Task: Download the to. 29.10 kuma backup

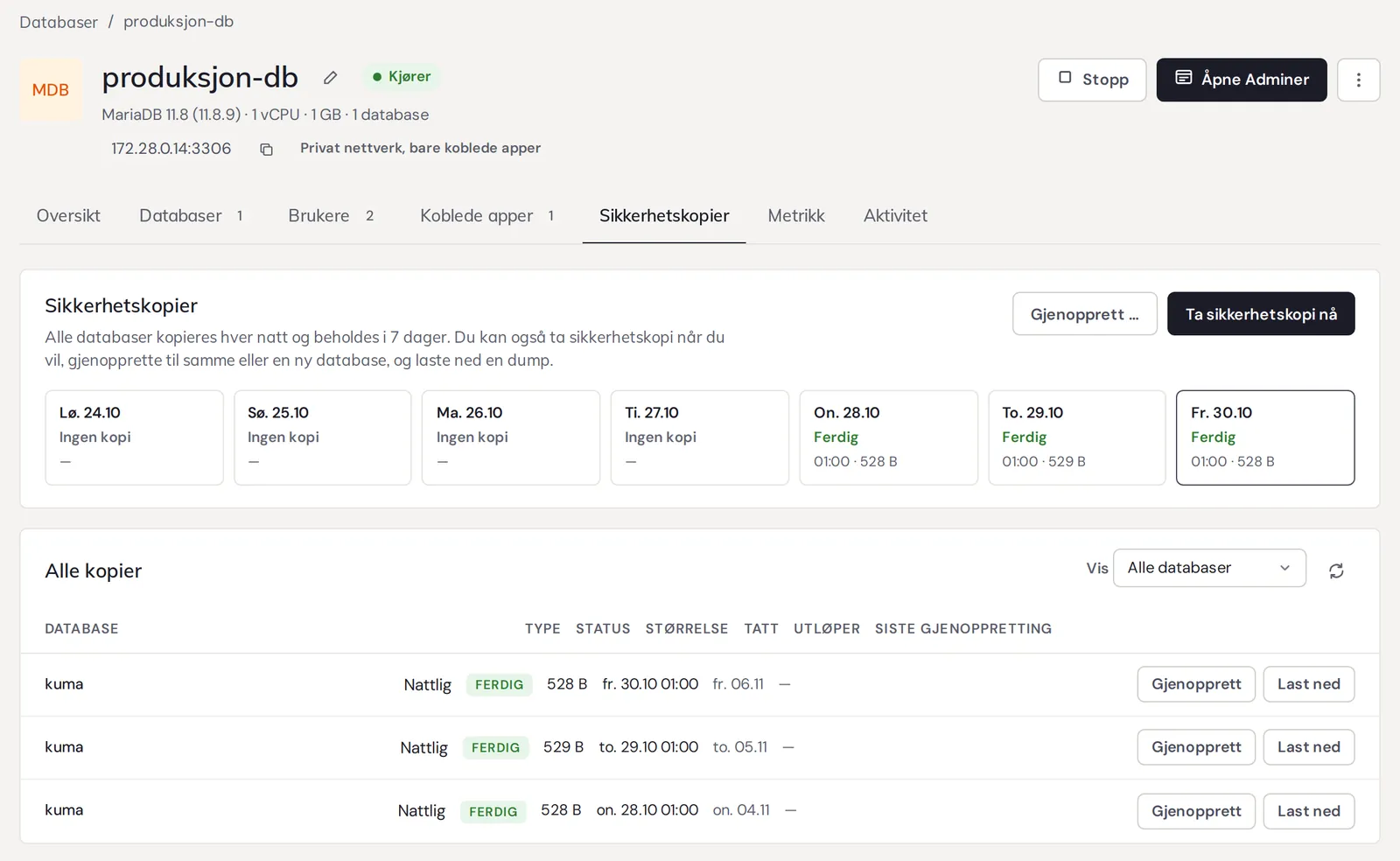Action: tap(1308, 747)
